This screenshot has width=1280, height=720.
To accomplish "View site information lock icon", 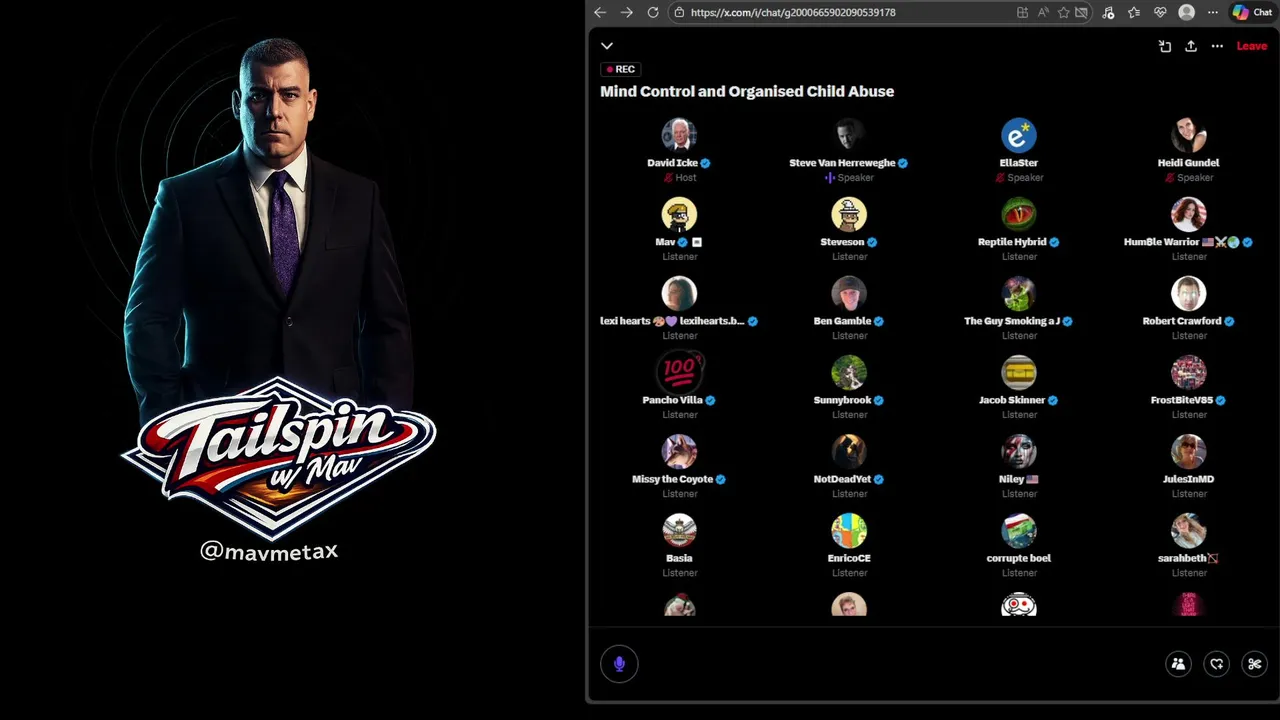I will pyautogui.click(x=679, y=12).
